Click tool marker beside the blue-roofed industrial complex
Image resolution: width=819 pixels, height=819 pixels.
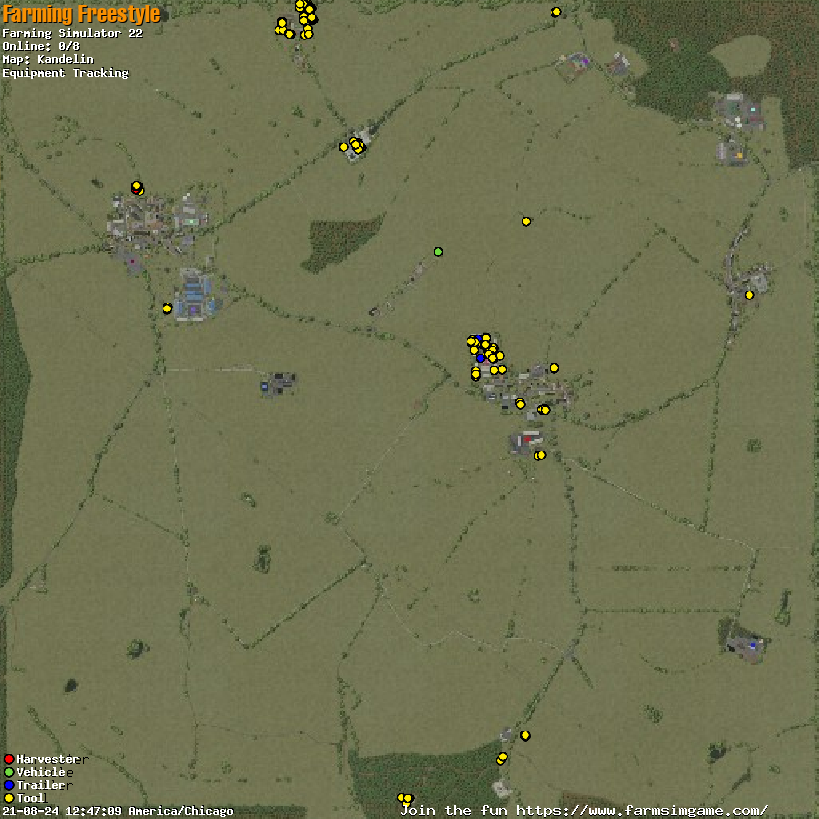coord(167,308)
